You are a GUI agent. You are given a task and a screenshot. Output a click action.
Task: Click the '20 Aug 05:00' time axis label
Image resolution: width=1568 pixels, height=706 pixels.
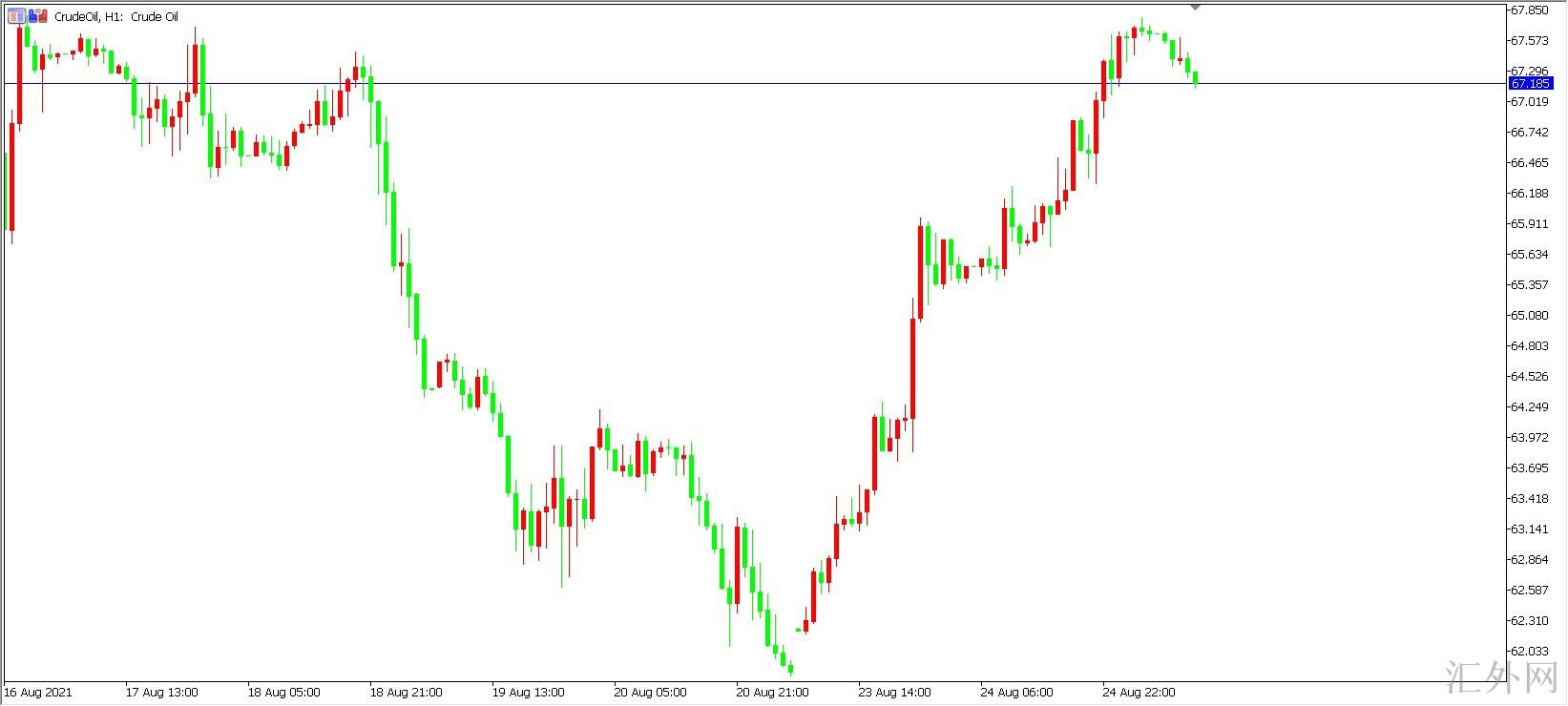pyautogui.click(x=651, y=692)
